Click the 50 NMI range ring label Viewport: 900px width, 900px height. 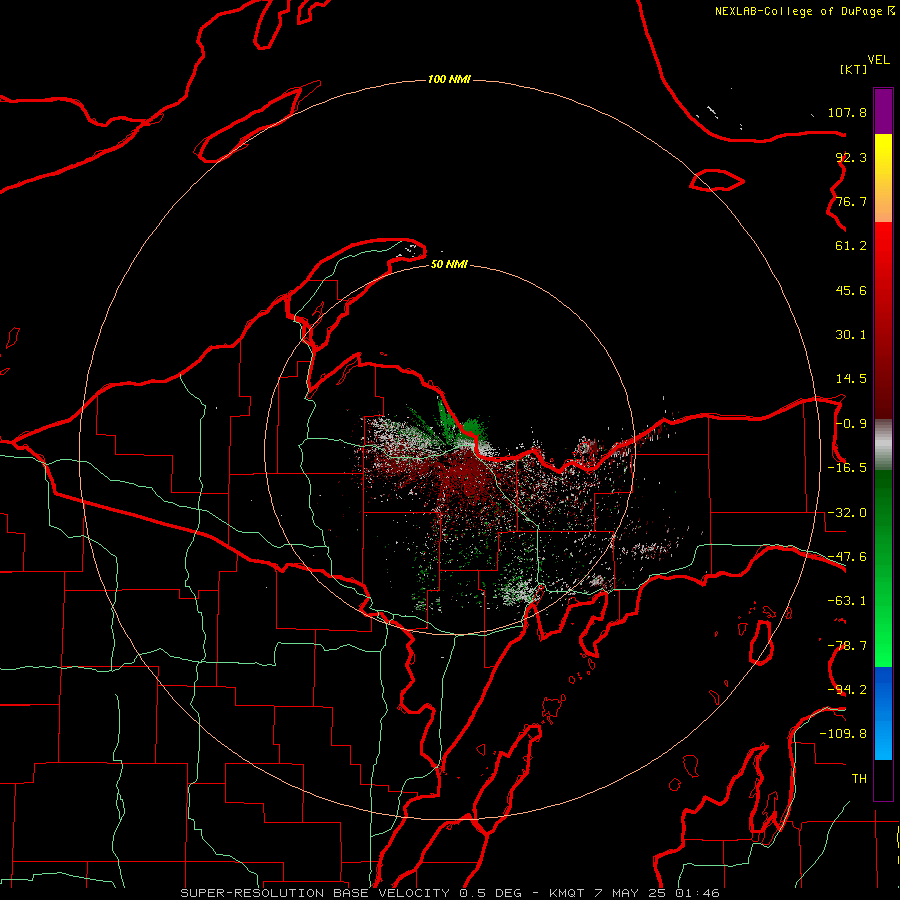coord(449,264)
